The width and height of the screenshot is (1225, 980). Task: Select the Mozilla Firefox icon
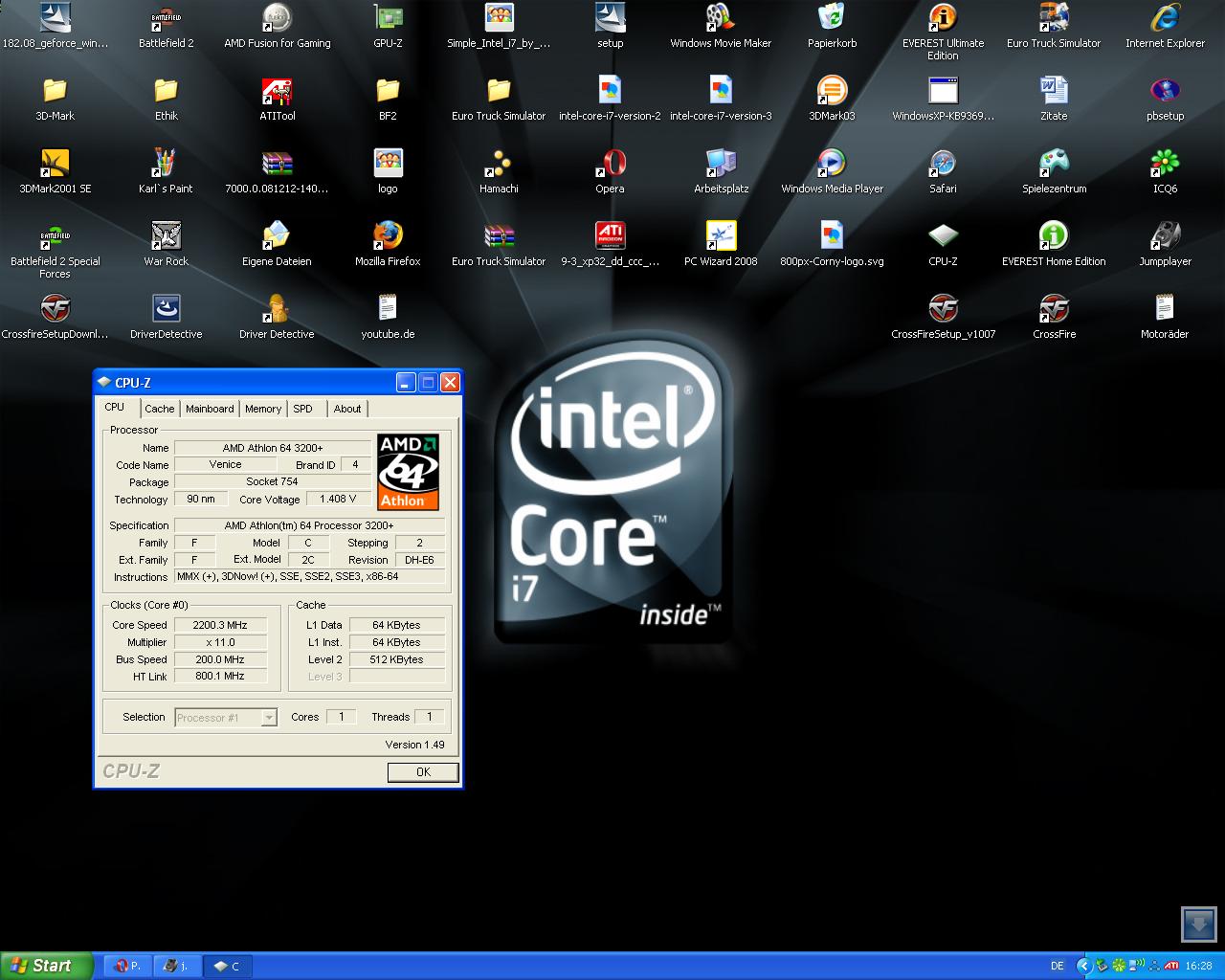coord(388,244)
